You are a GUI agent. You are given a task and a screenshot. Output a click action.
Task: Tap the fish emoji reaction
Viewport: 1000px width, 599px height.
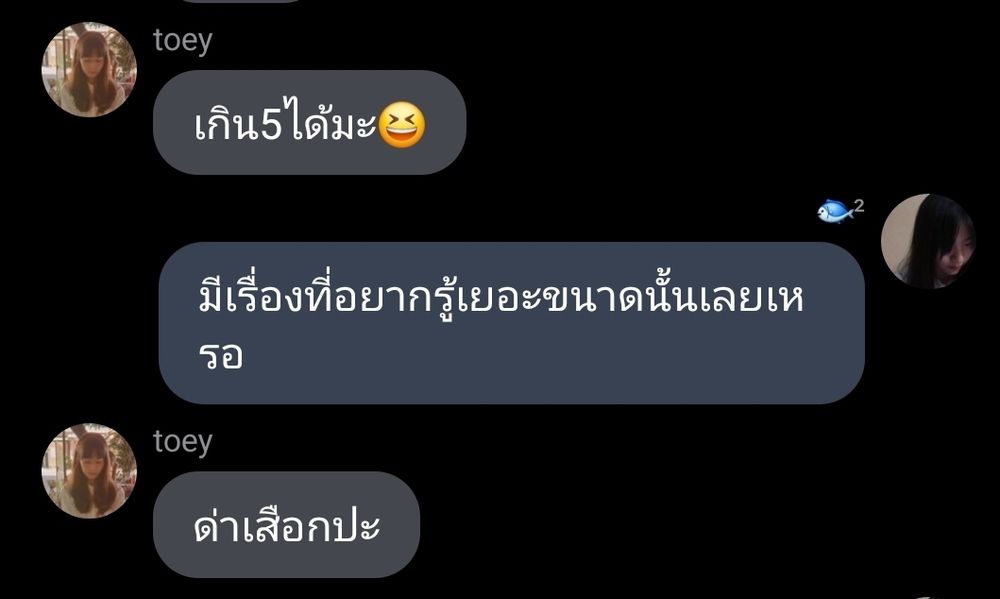coord(835,211)
